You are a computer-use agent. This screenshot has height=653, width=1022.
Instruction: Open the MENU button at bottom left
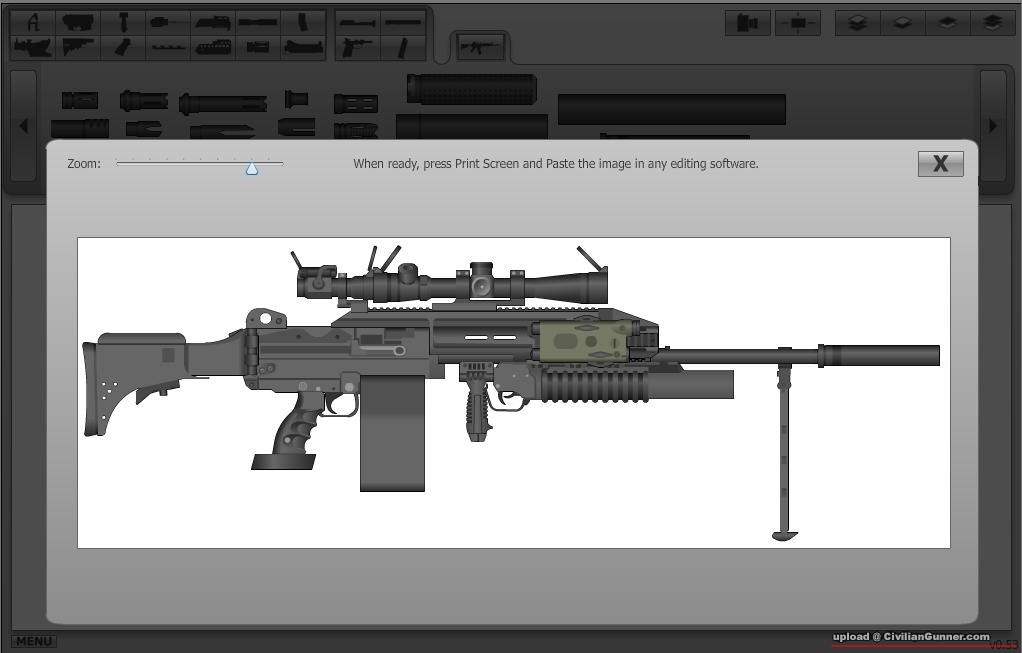point(34,641)
